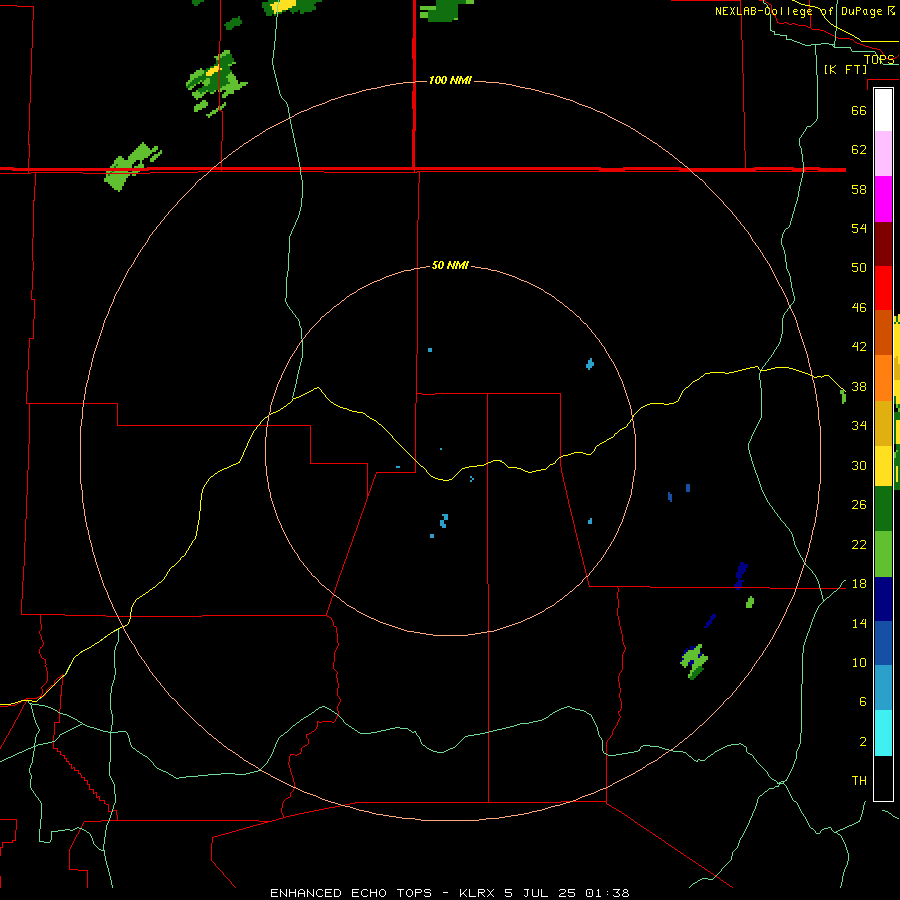The image size is (900, 900).
Task: Pick the light green legend band
Action: 883,554
